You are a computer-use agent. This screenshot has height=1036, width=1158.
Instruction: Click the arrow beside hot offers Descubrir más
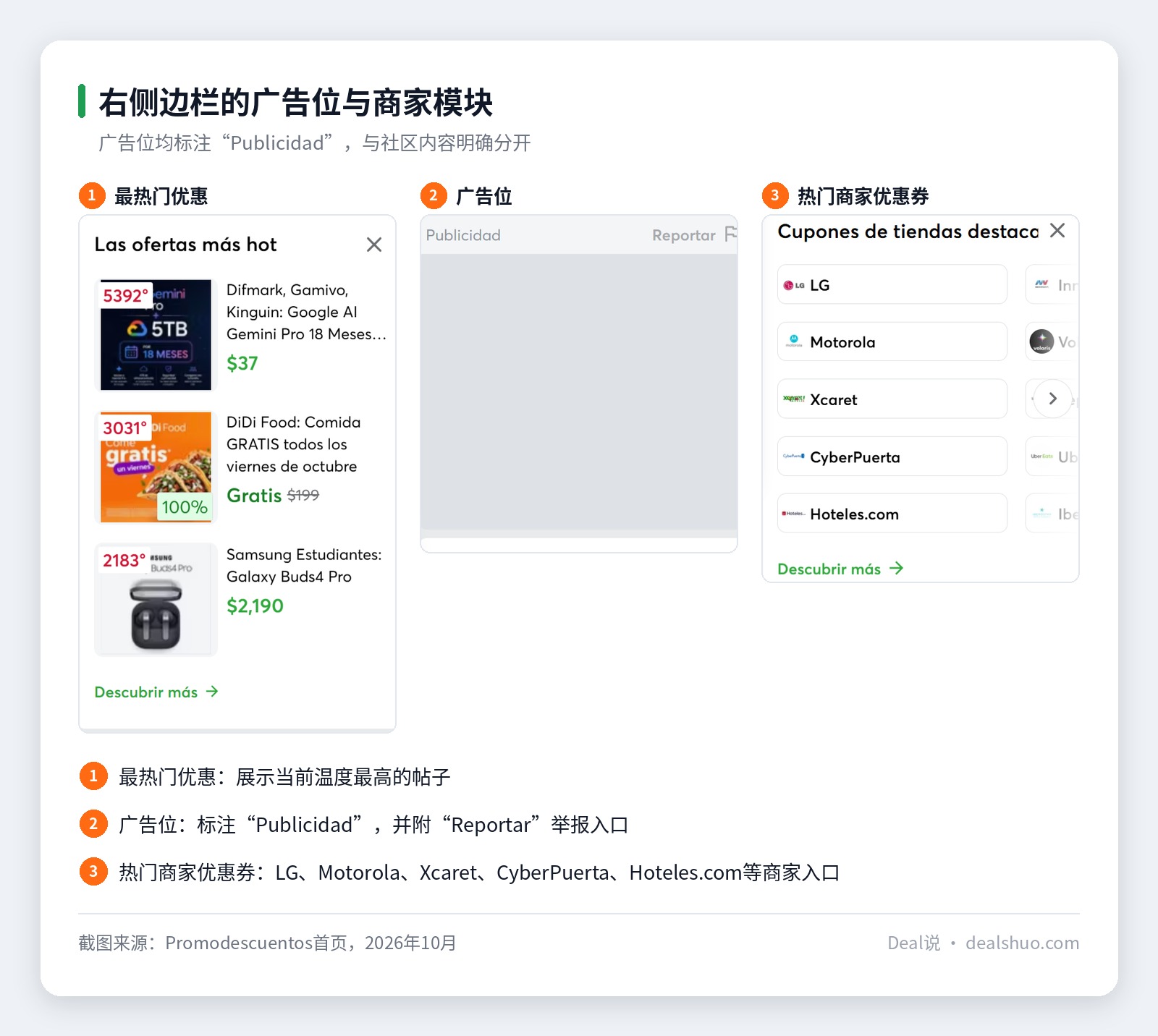(x=212, y=692)
